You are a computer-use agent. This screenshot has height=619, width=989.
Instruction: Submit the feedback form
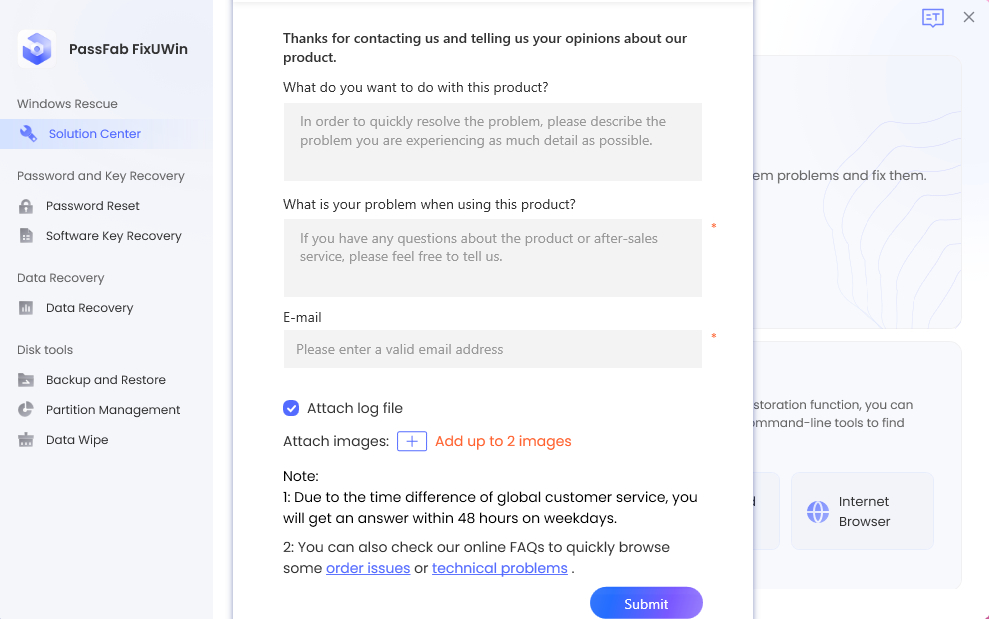646,603
